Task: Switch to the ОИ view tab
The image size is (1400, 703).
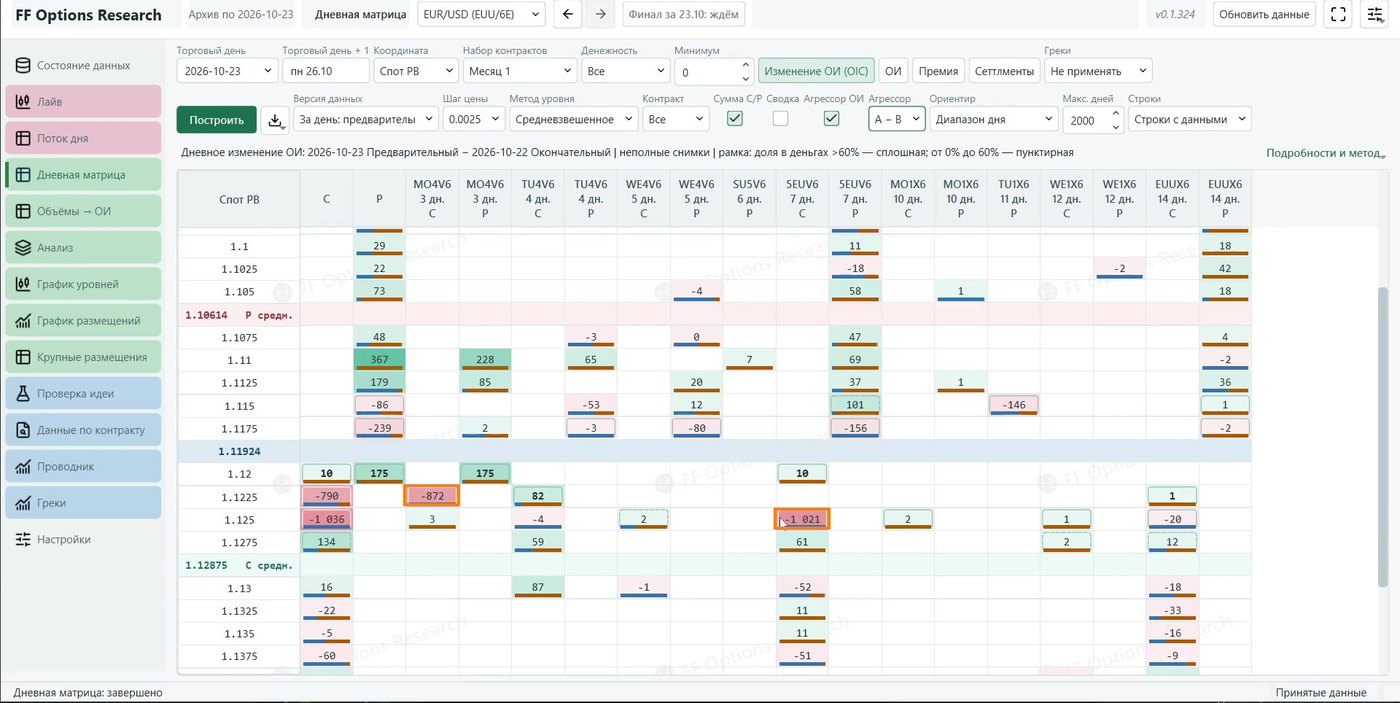Action: (x=894, y=71)
